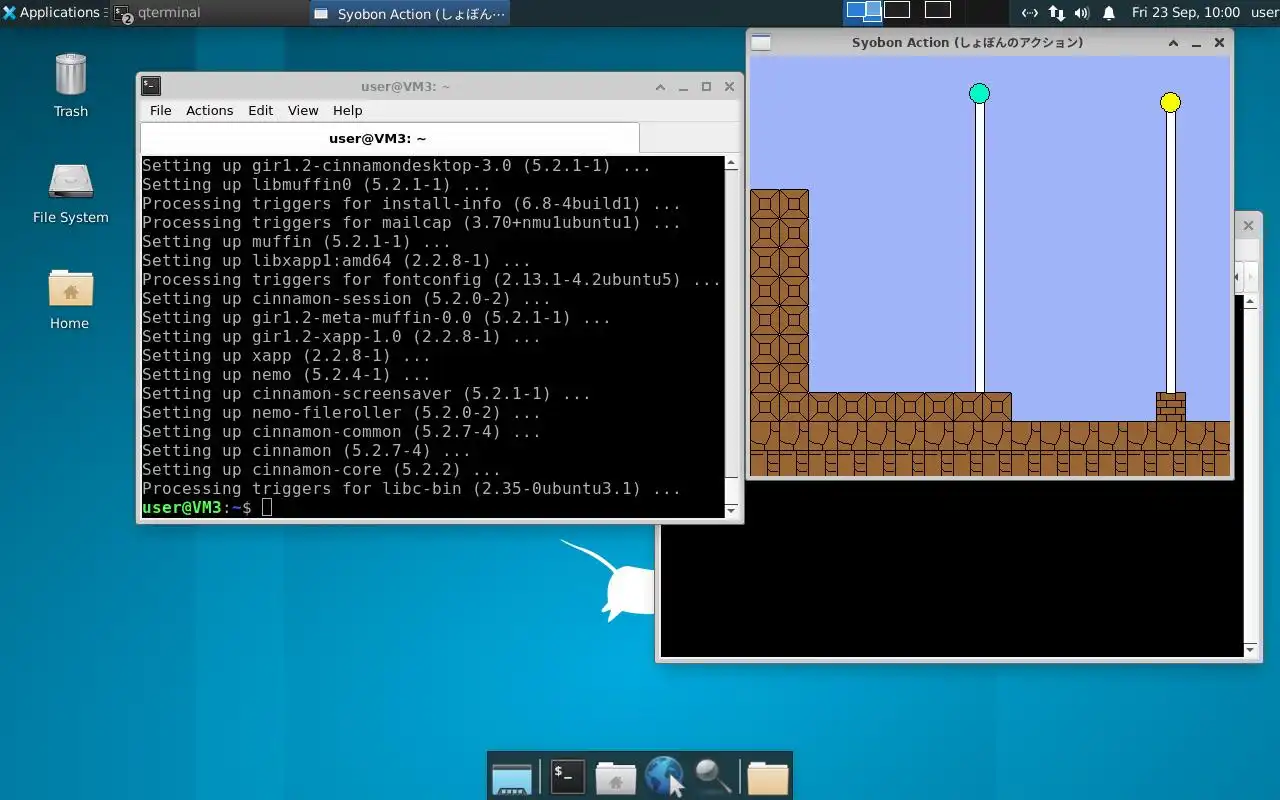The width and height of the screenshot is (1280, 800).
Task: Select the user@VM3: ~ terminal tab
Action: (389, 138)
